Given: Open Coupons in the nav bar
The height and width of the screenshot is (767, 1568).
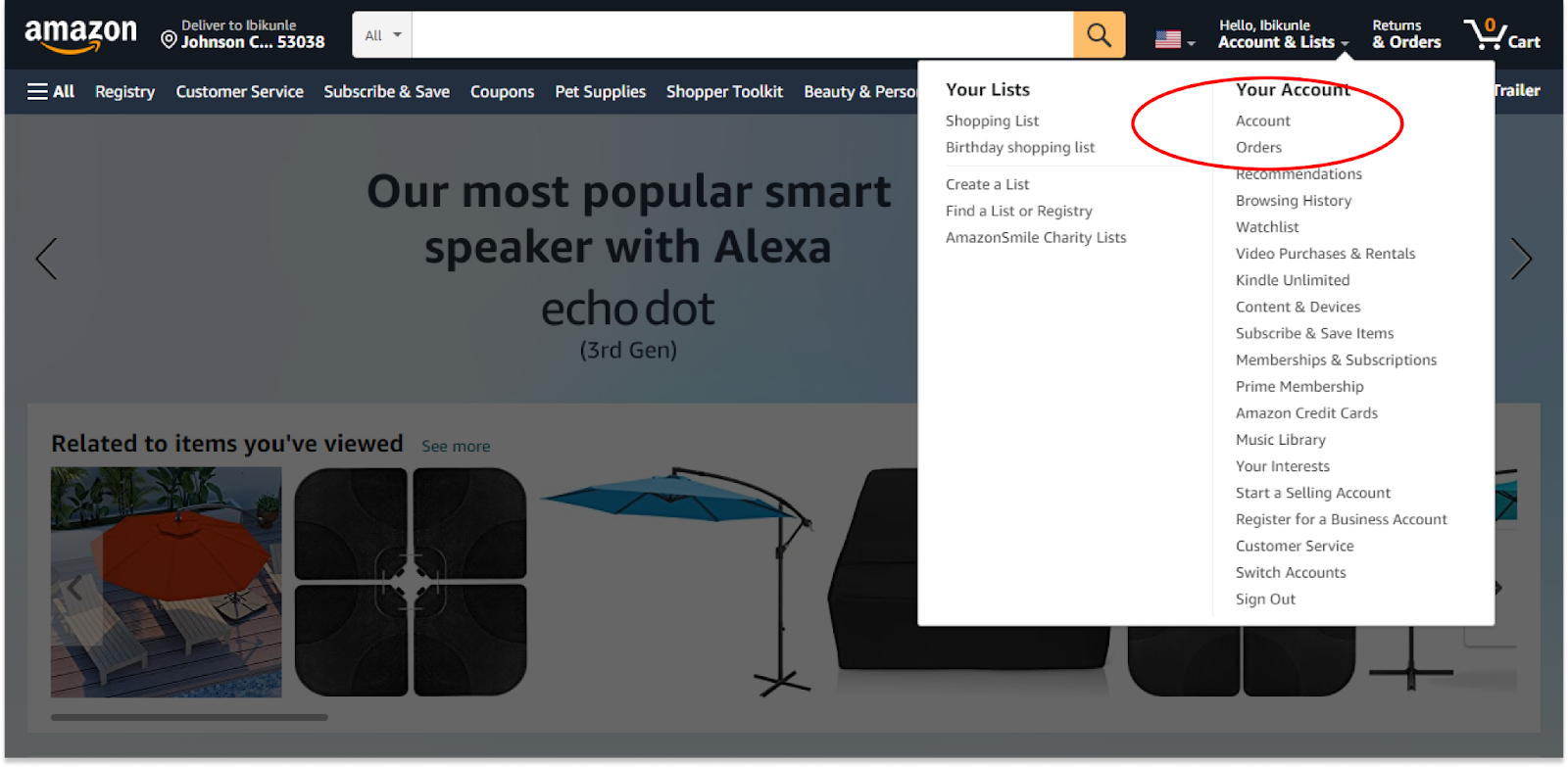Looking at the screenshot, I should tap(502, 91).
